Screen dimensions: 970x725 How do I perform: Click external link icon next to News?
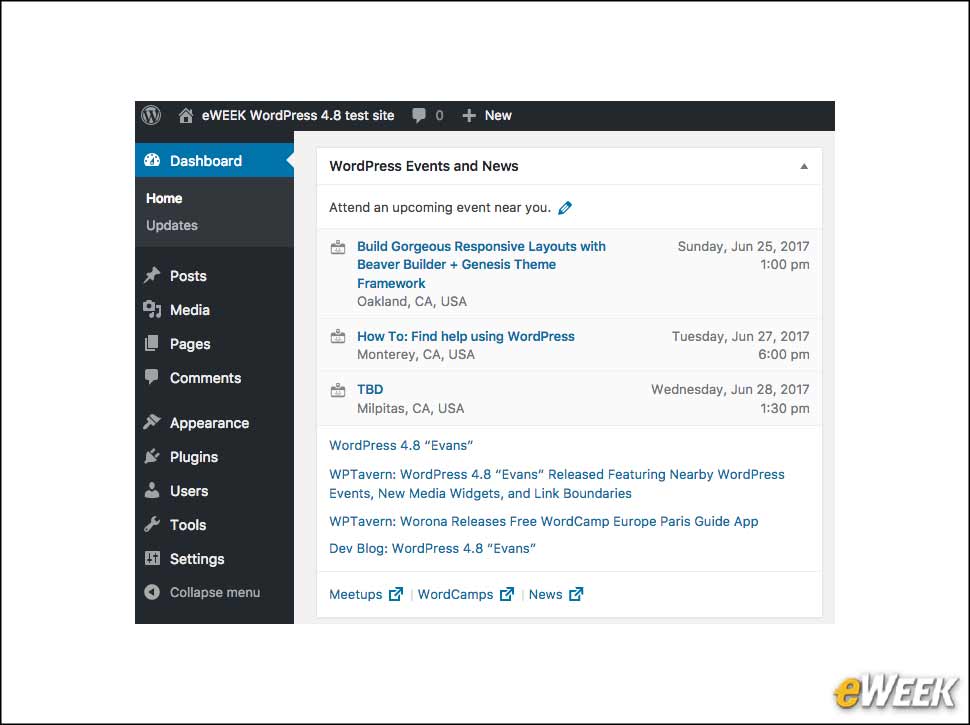(x=576, y=594)
